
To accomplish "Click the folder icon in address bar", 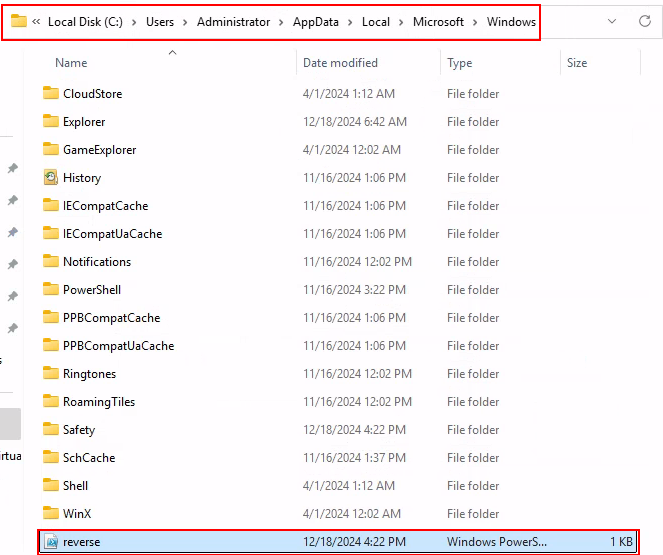I will click(x=19, y=21).
